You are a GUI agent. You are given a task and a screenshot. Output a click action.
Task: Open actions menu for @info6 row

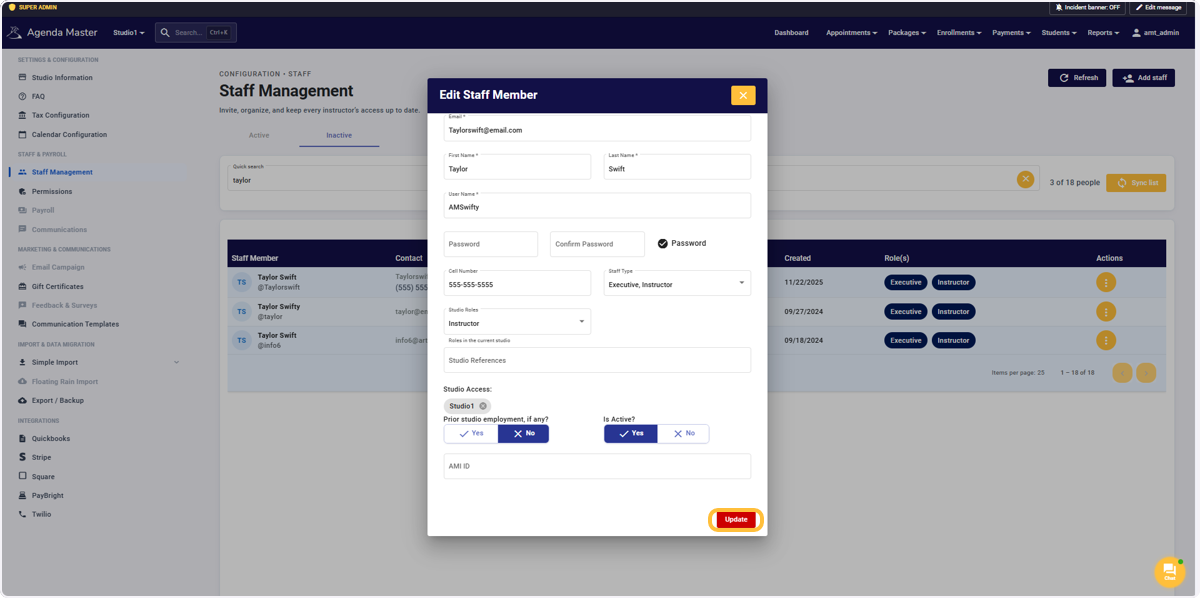click(1106, 340)
